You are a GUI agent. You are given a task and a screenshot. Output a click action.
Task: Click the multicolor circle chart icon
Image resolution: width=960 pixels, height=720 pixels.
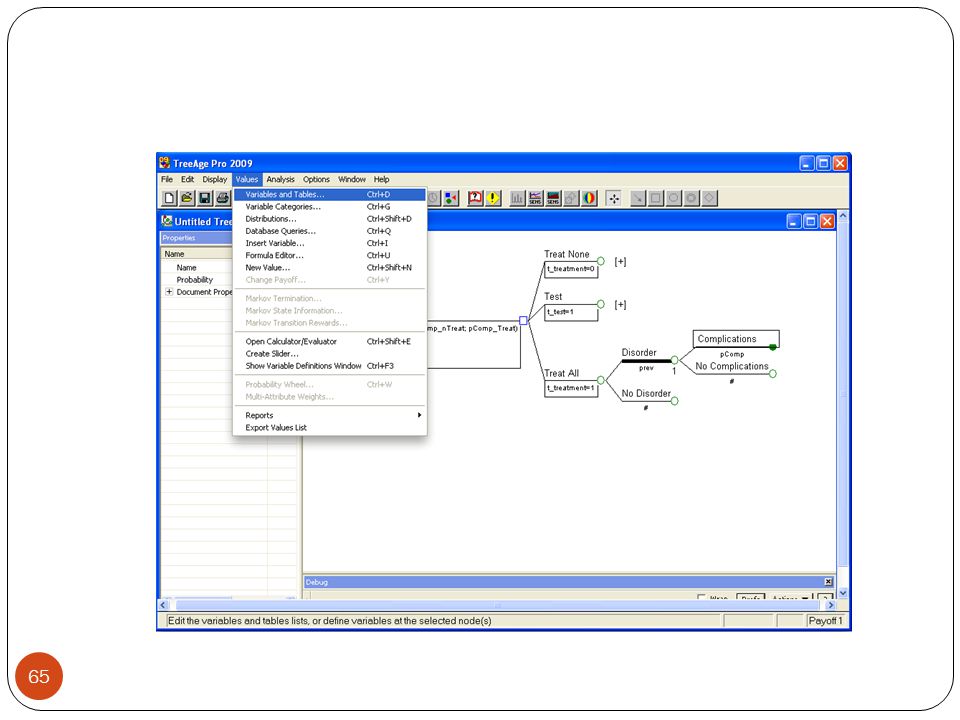pyautogui.click(x=589, y=198)
